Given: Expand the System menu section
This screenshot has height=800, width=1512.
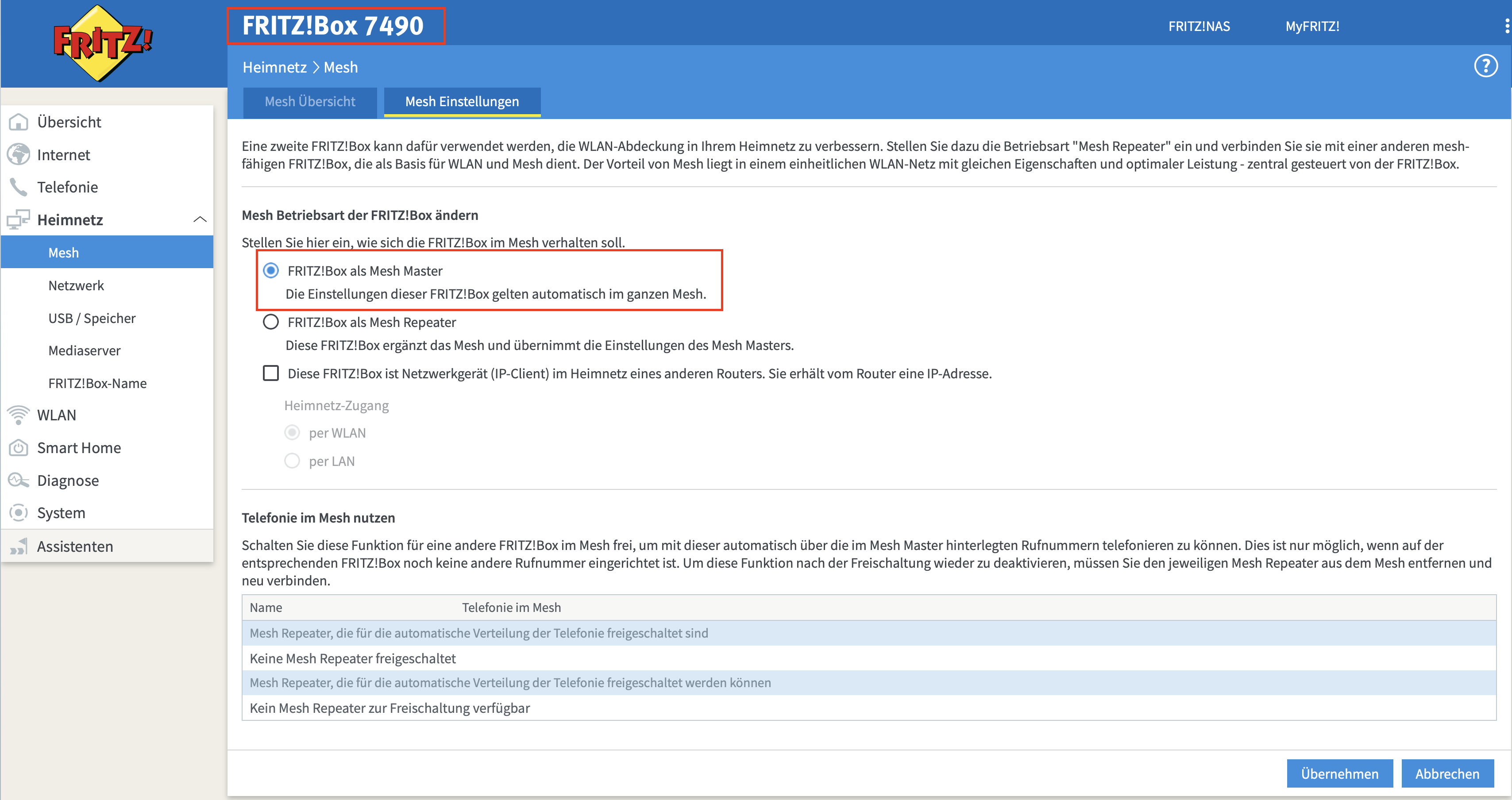Looking at the screenshot, I should point(61,513).
